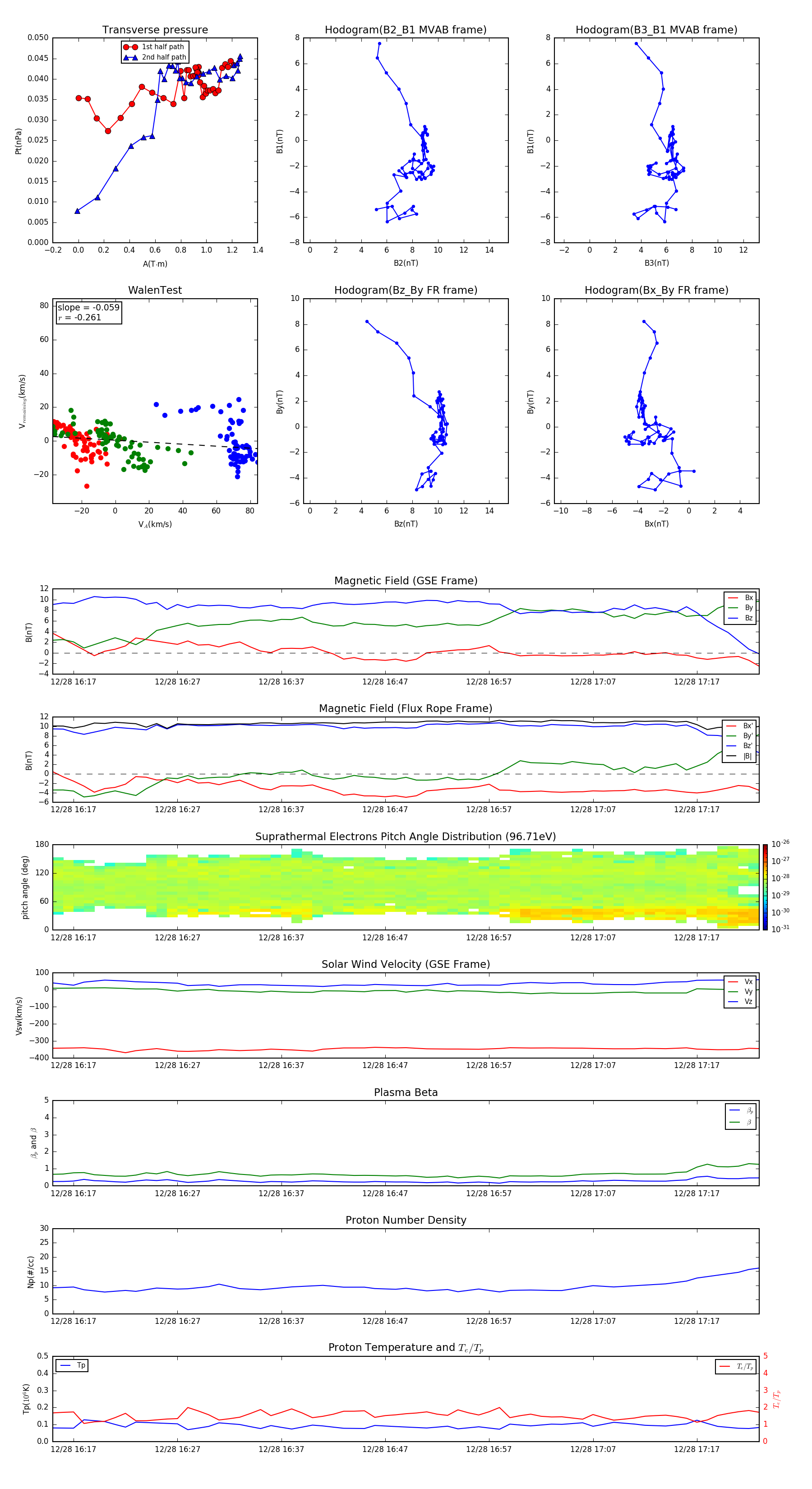Viewport: 812px width, 1489px height.
Task: Click the "Bx(nT)" hodogram x-axis label
Action: coord(656,524)
